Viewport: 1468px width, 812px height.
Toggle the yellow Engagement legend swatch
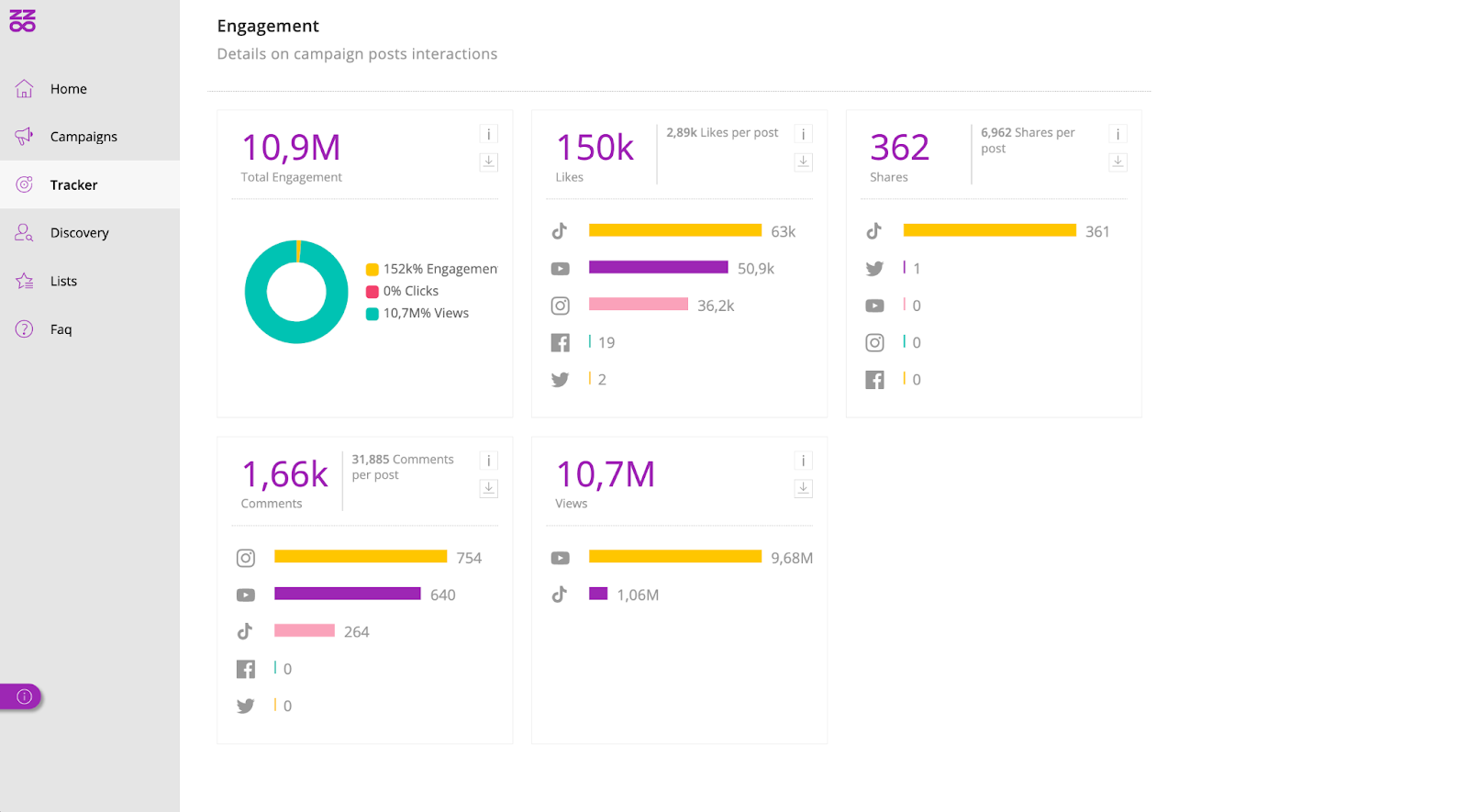(373, 269)
